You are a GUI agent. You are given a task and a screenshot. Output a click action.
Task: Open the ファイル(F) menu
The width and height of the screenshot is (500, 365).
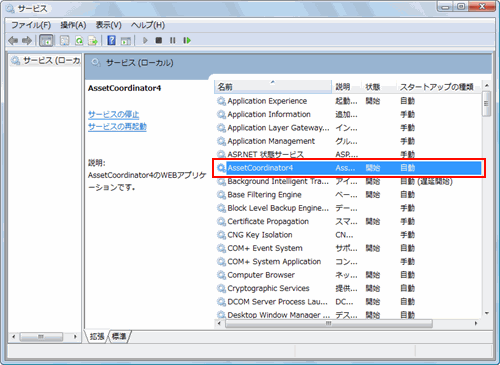(31, 25)
